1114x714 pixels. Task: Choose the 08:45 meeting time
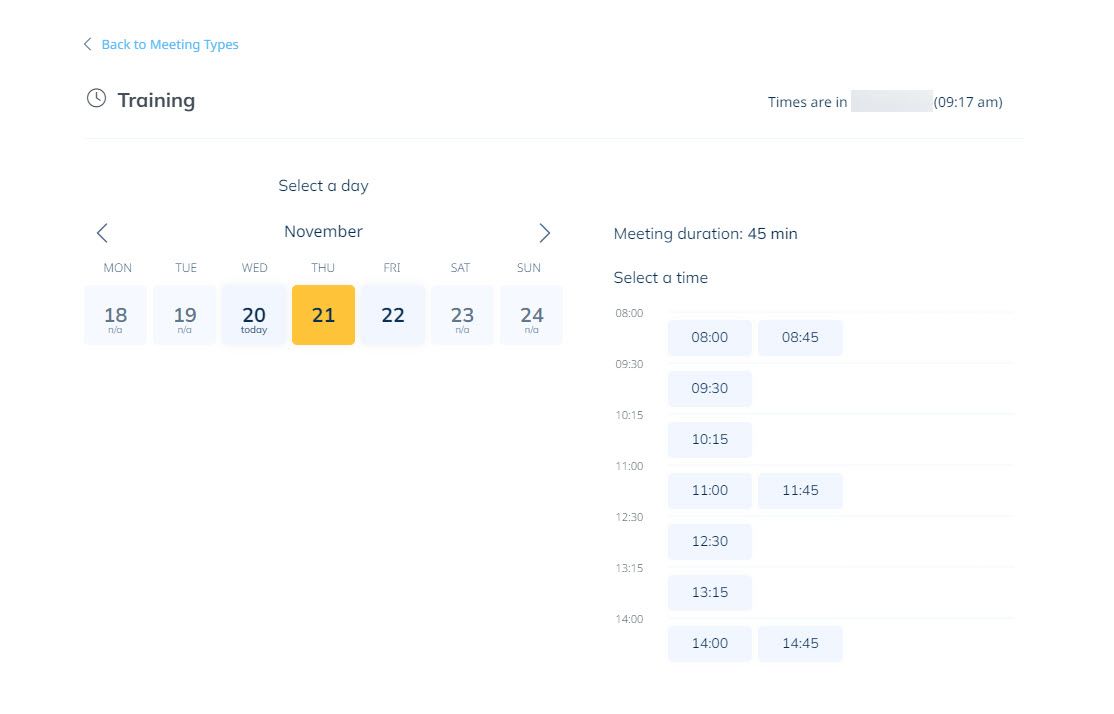pos(800,338)
